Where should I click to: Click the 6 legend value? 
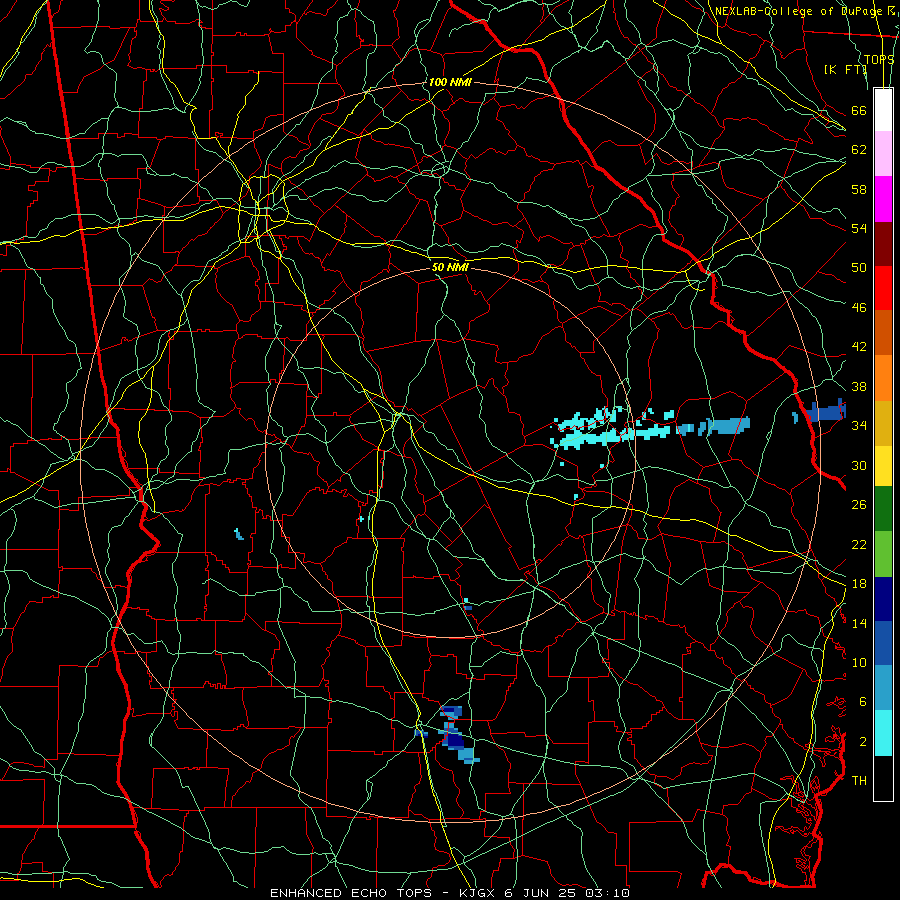(862, 702)
